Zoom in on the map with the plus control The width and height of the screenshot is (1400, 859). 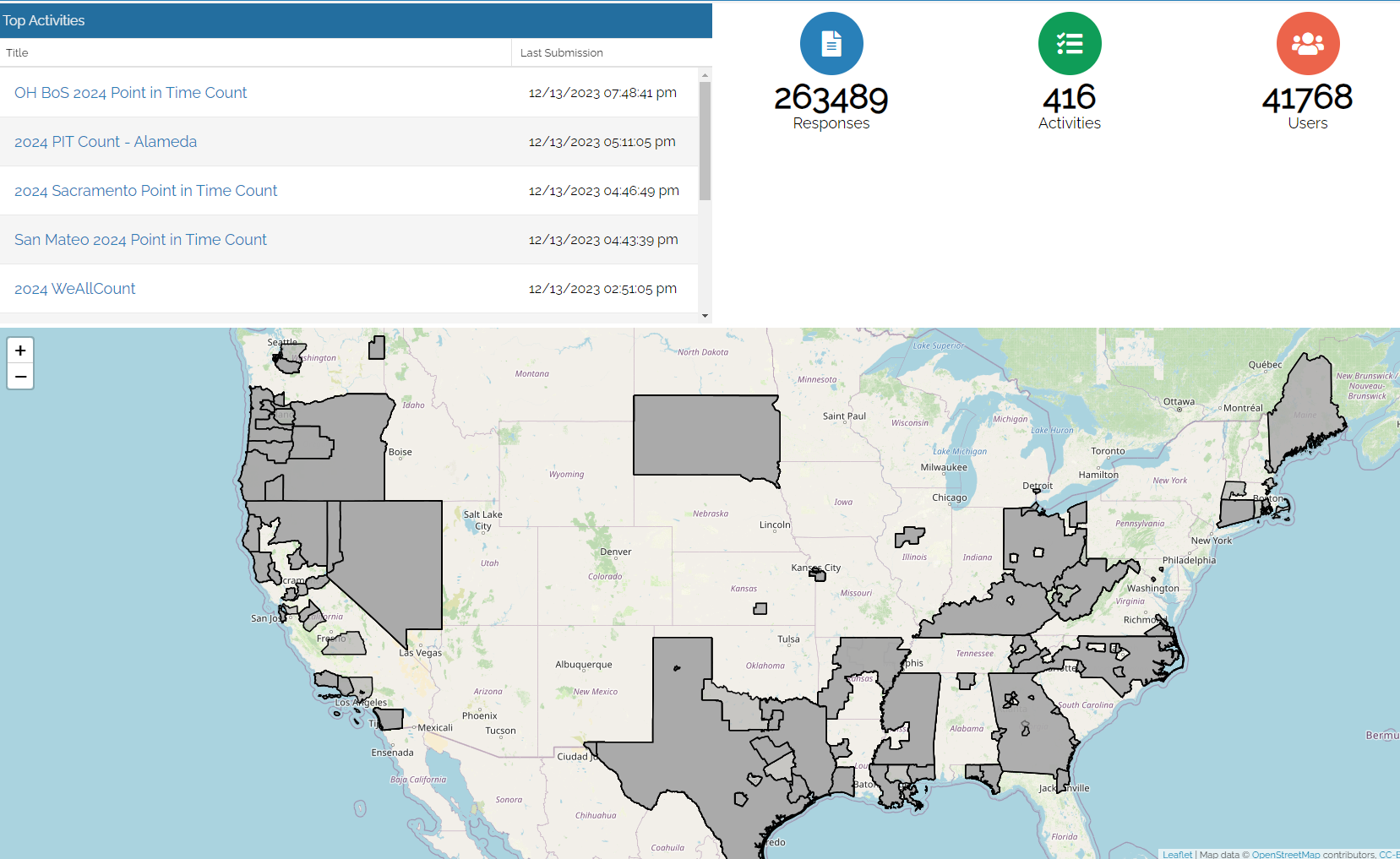coord(20,350)
